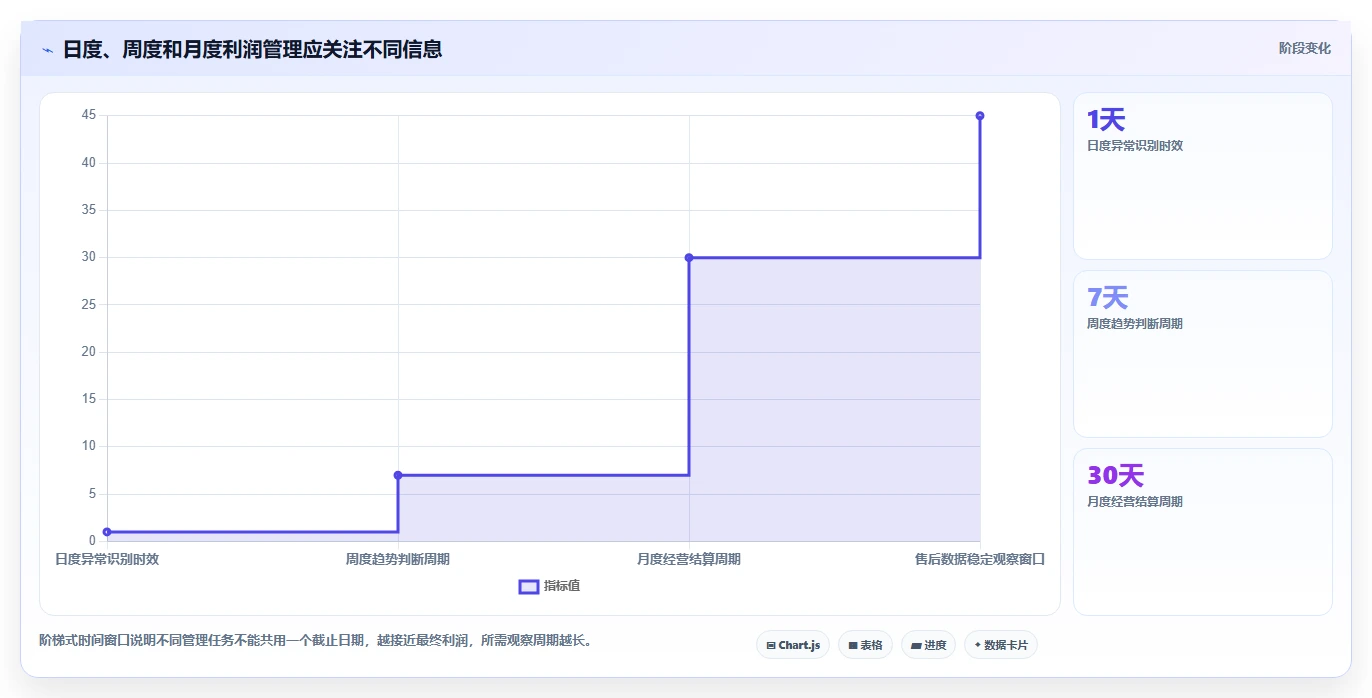
Task: Open the 7天 data card
Action: pyautogui.click(x=1203, y=354)
